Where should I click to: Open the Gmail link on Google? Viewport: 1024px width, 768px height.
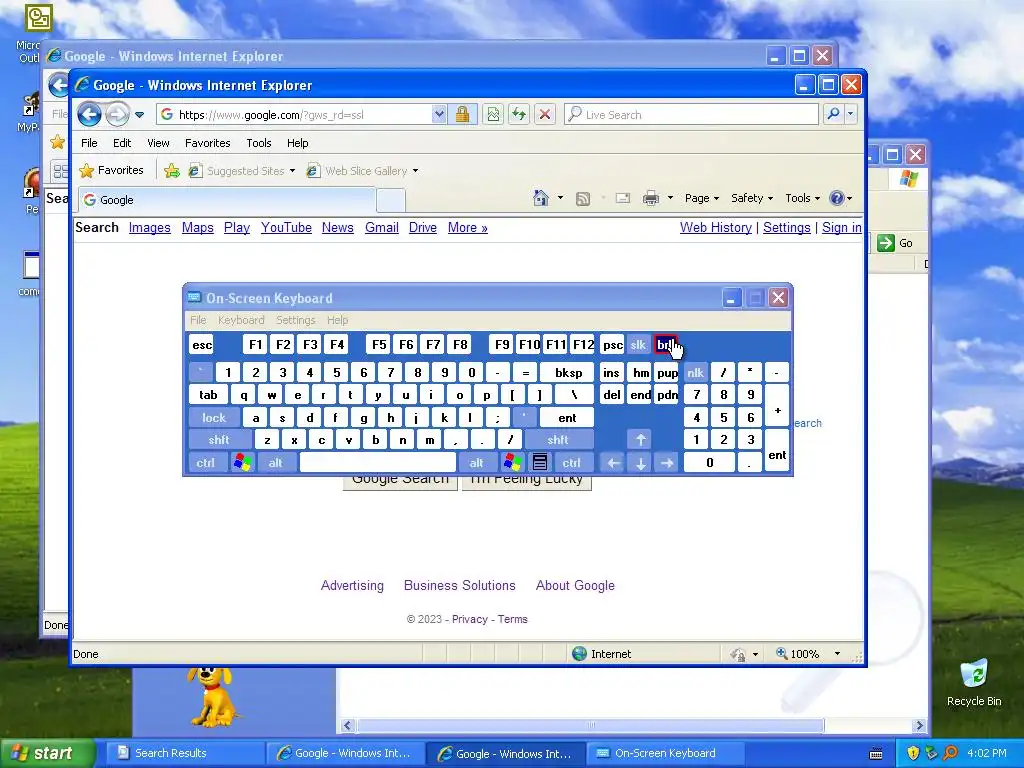381,227
